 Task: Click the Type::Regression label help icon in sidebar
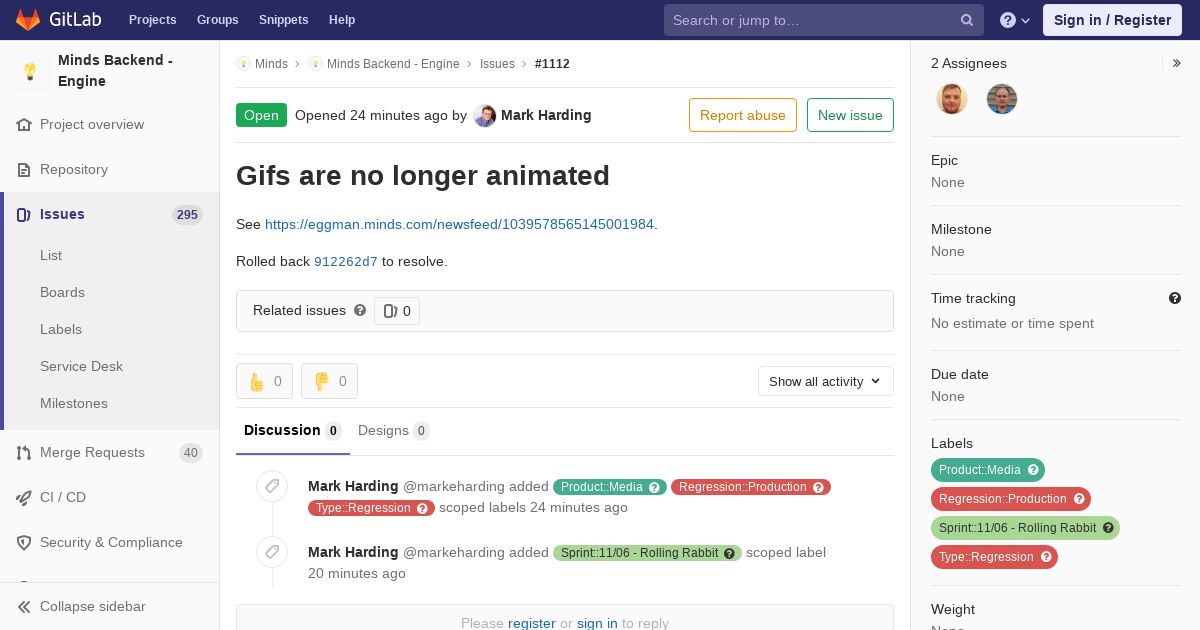point(1046,557)
